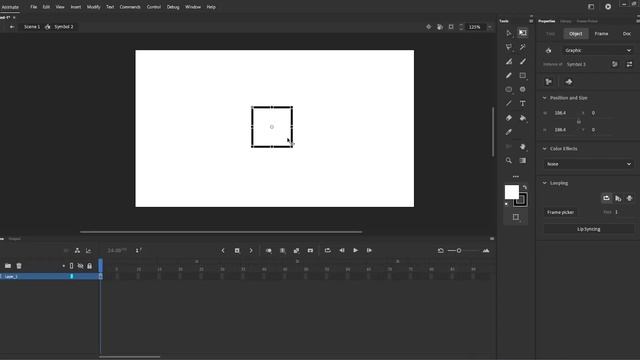Viewport: 640px width, 360px height.
Task: Open the Edit Toolbar three-dots button
Action: (516, 177)
